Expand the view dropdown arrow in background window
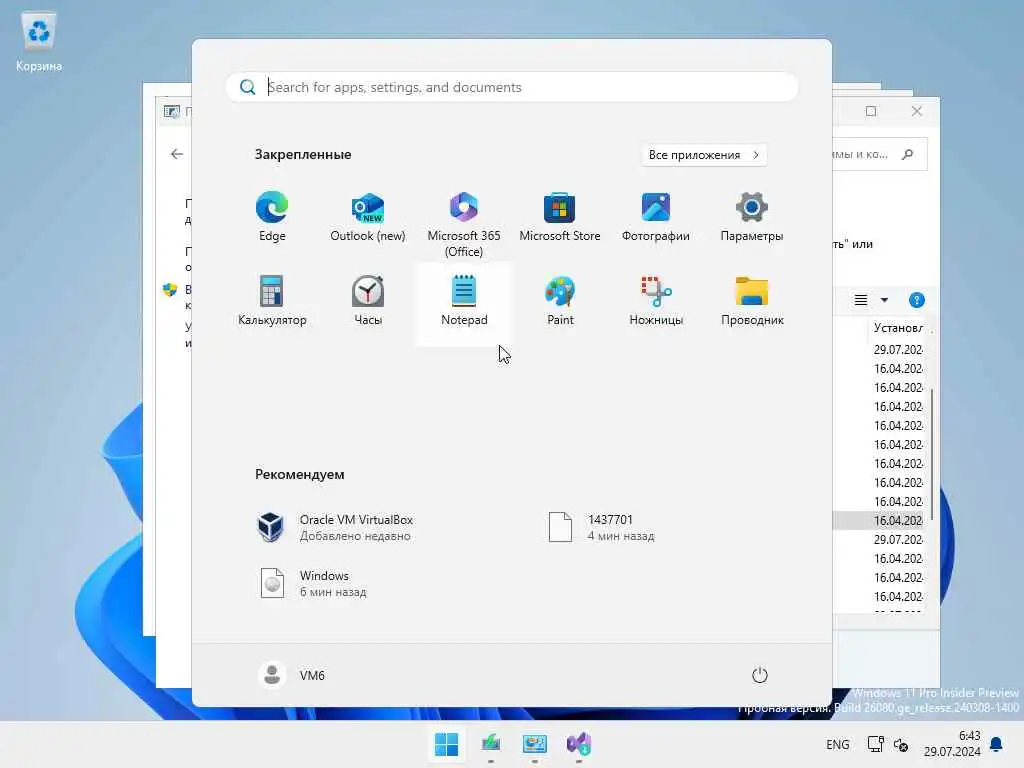Screen dimensions: 1024x768 point(884,300)
